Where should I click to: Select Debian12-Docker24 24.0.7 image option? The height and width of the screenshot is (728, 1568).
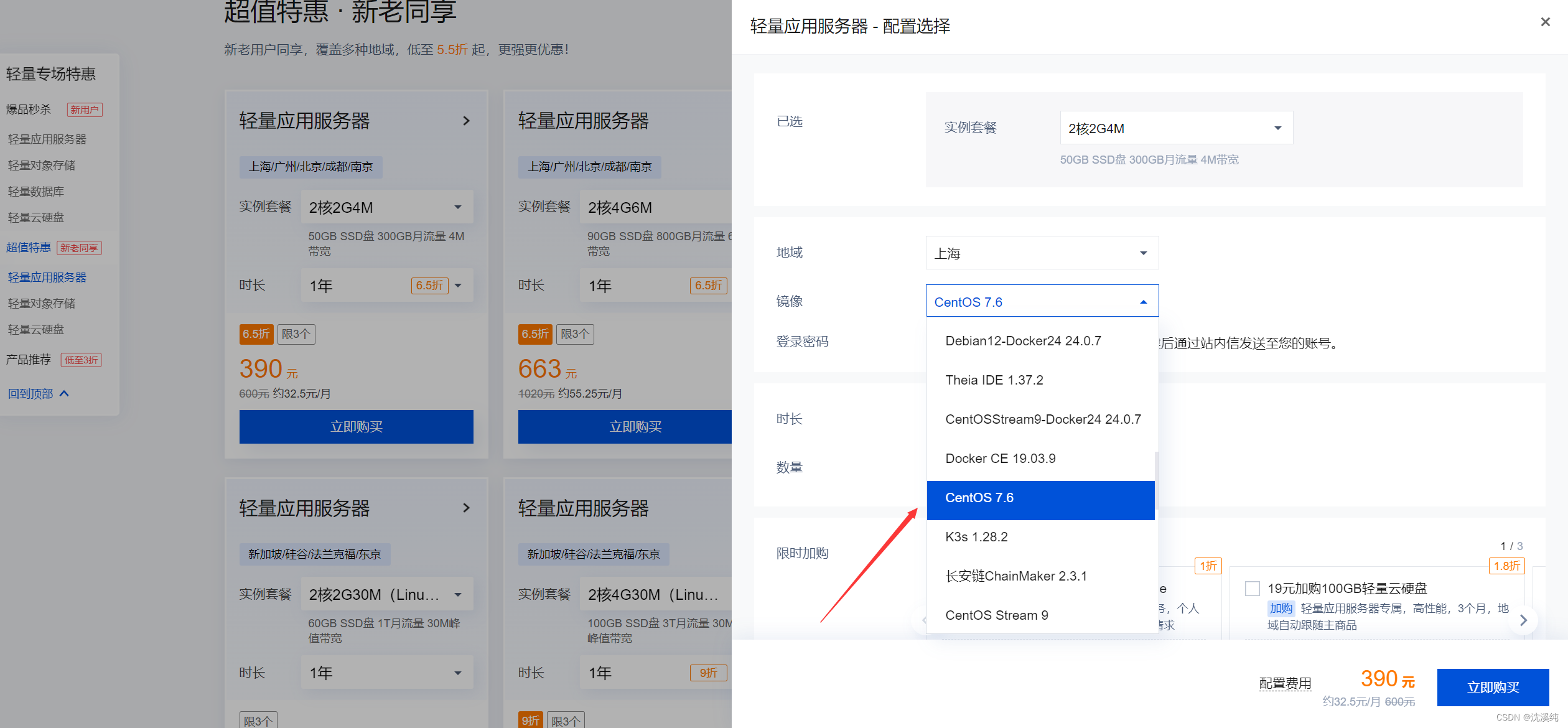coord(1023,341)
